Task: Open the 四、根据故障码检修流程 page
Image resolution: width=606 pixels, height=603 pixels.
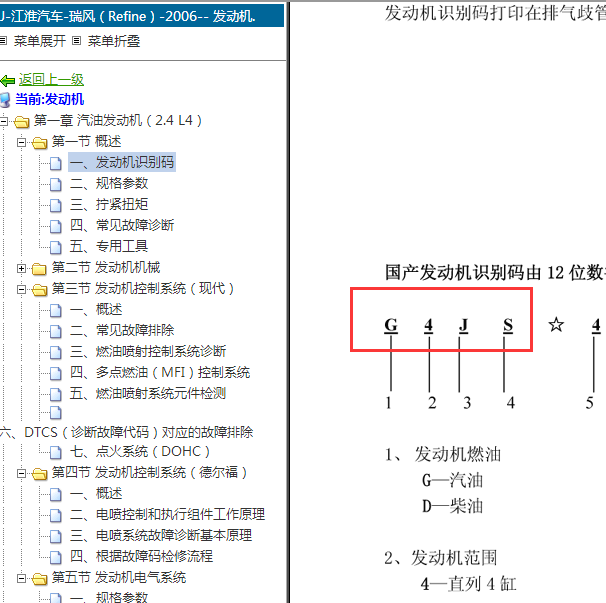Action: coord(141,556)
